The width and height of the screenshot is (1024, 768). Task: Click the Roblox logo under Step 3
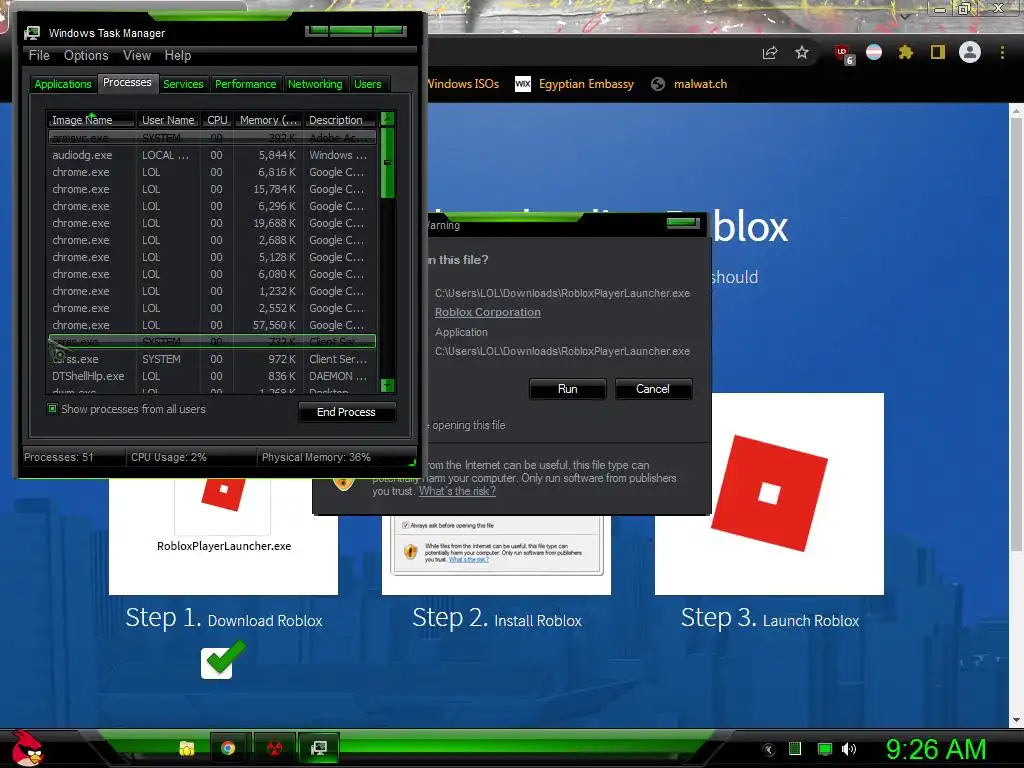tap(769, 493)
